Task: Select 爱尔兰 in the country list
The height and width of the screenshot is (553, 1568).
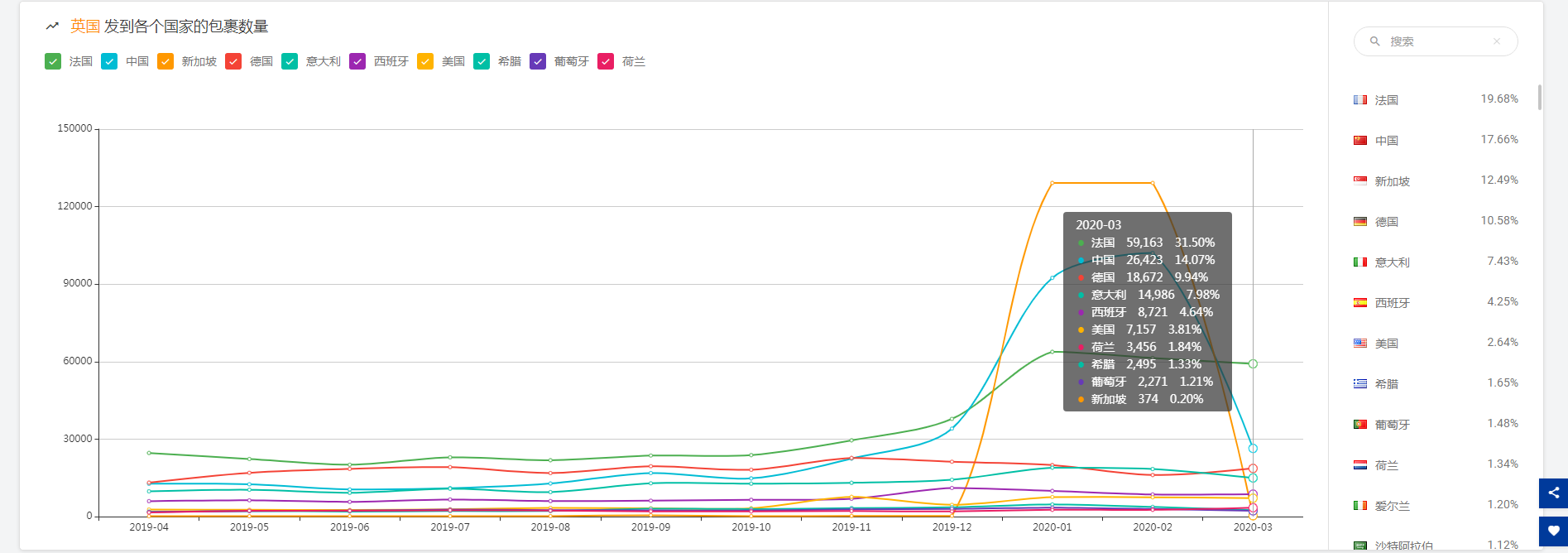Action: 1392,506
